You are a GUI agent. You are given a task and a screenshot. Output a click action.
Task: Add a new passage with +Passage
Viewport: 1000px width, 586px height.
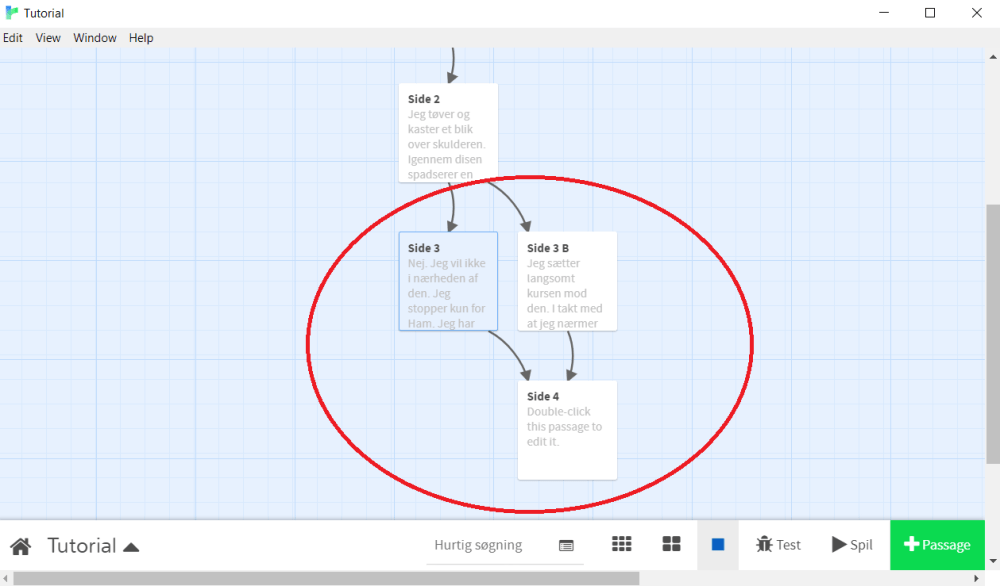click(937, 545)
